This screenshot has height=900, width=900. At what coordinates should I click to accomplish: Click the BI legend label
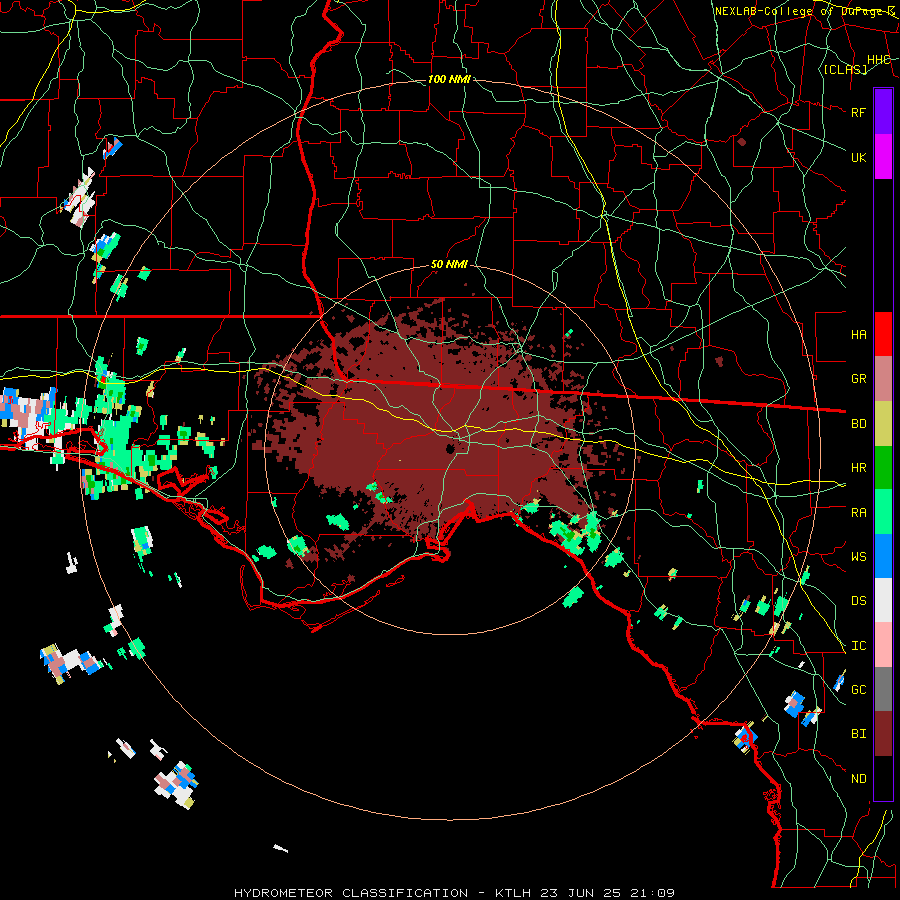tap(858, 734)
